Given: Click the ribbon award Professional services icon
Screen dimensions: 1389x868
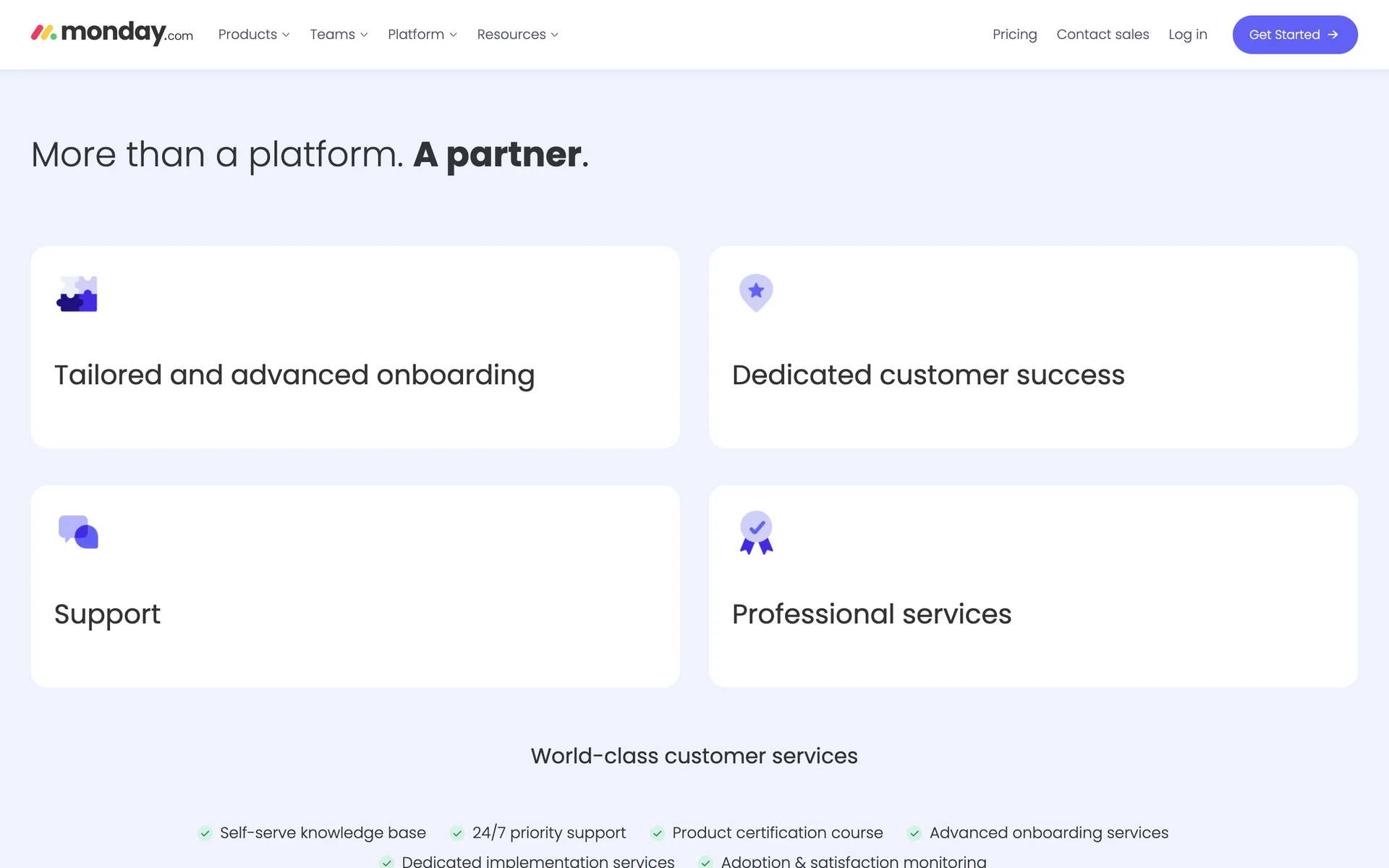Looking at the screenshot, I should [x=756, y=533].
